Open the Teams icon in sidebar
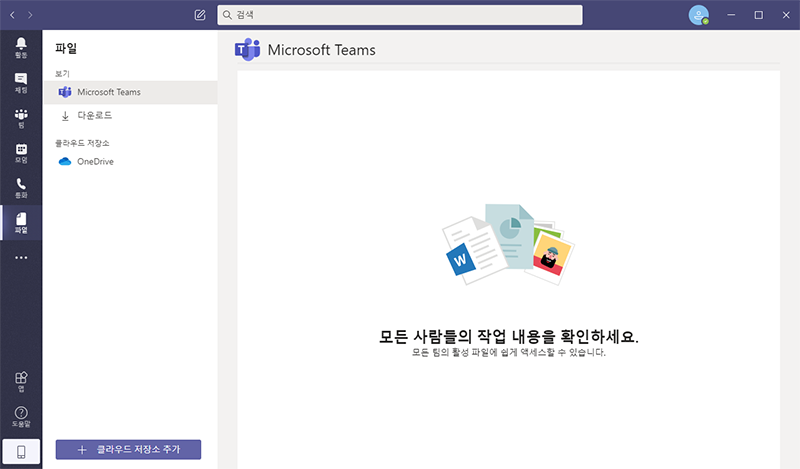This screenshot has height=469, width=800. pyautogui.click(x=21, y=118)
